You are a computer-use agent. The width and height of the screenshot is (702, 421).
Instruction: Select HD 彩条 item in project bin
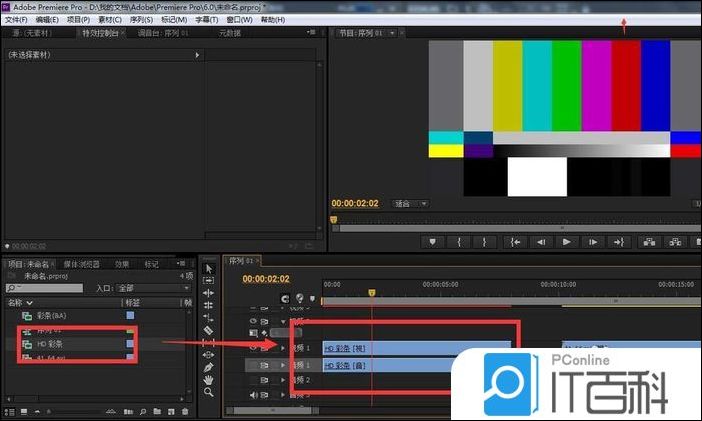pyautogui.click(x=50, y=344)
